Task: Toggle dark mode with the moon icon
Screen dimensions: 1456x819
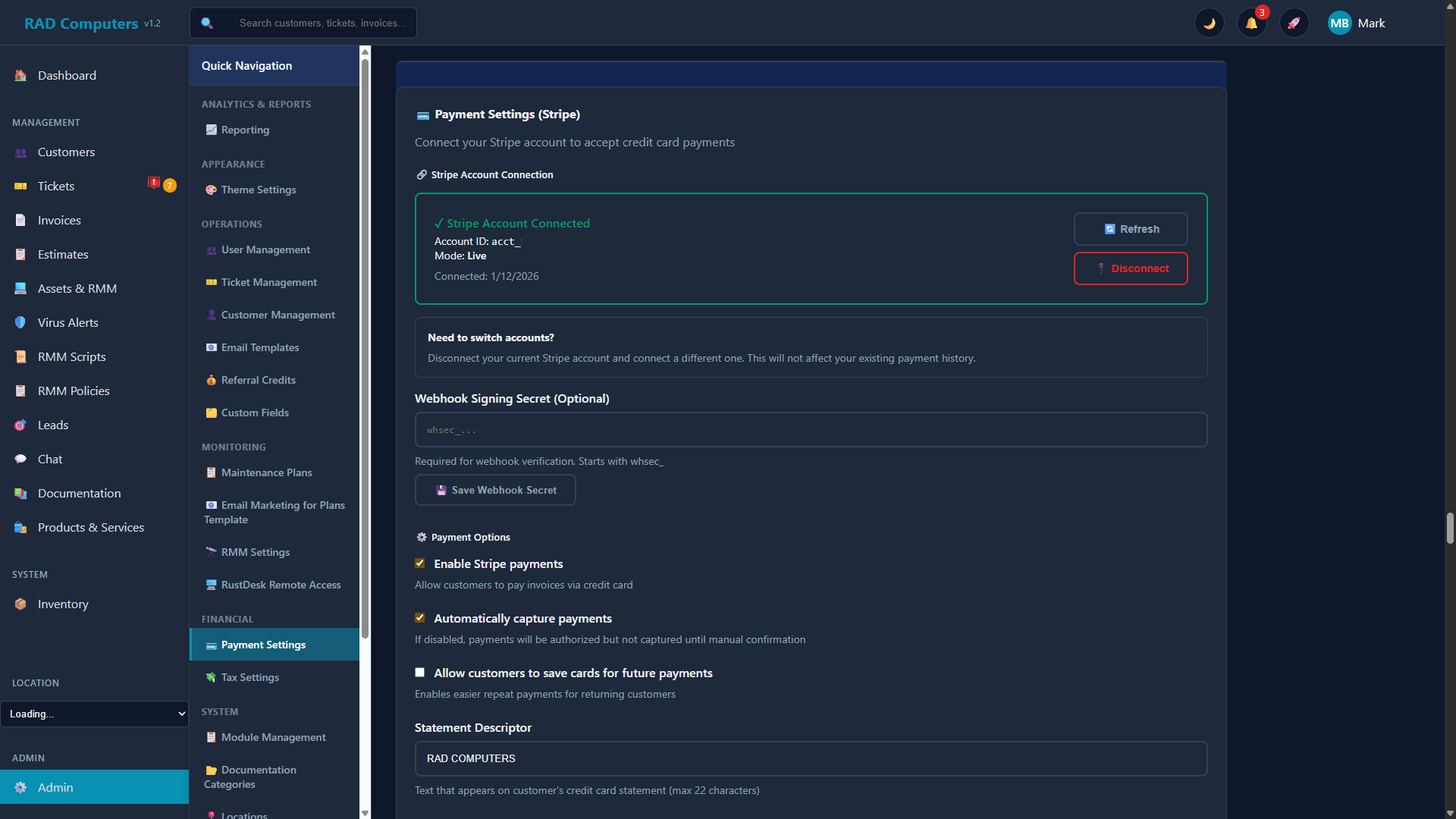Action: pos(1210,23)
